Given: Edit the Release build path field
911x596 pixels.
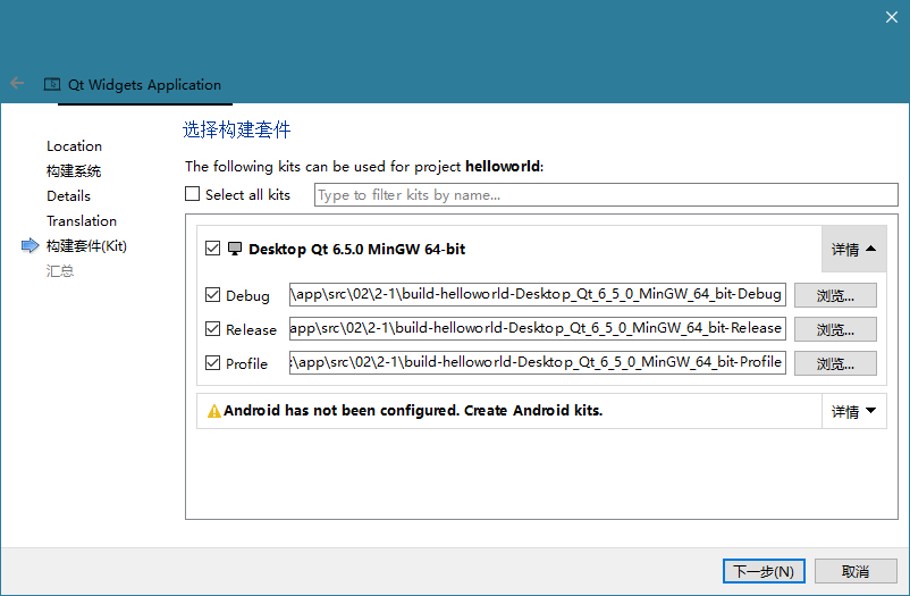Looking at the screenshot, I should coord(537,328).
